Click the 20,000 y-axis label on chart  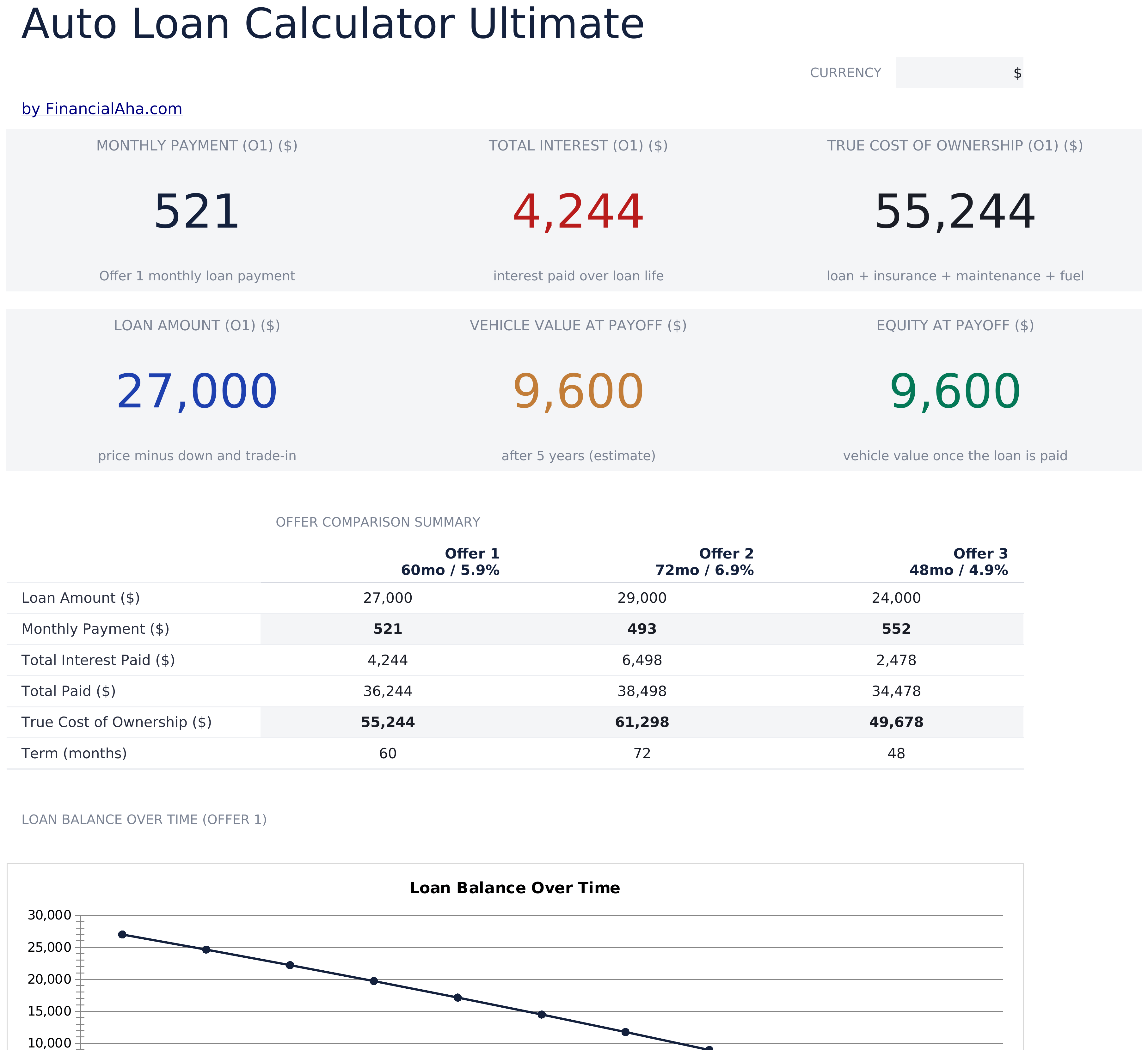tap(49, 980)
